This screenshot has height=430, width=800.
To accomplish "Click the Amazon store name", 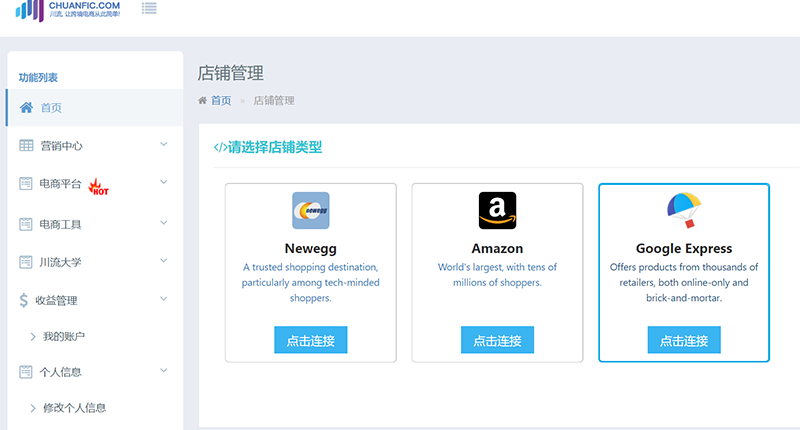I will click(497, 248).
